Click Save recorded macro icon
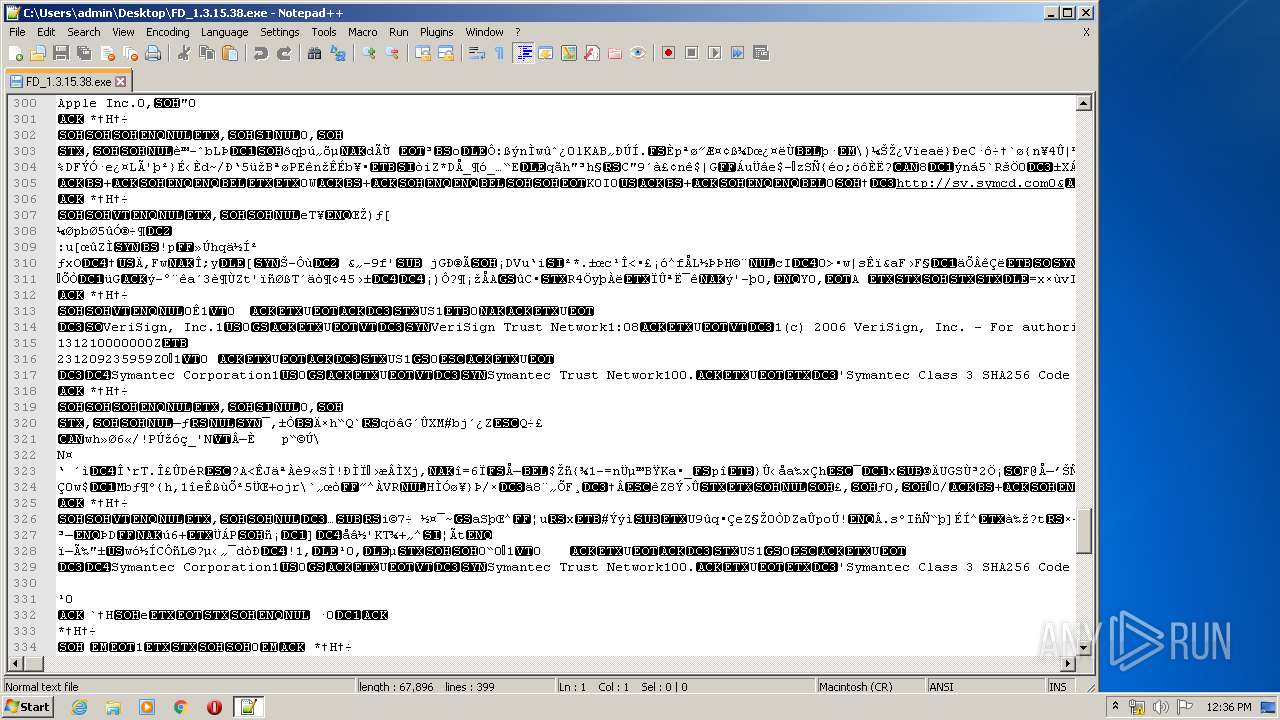Screen dimensions: 1280x720 761,53
